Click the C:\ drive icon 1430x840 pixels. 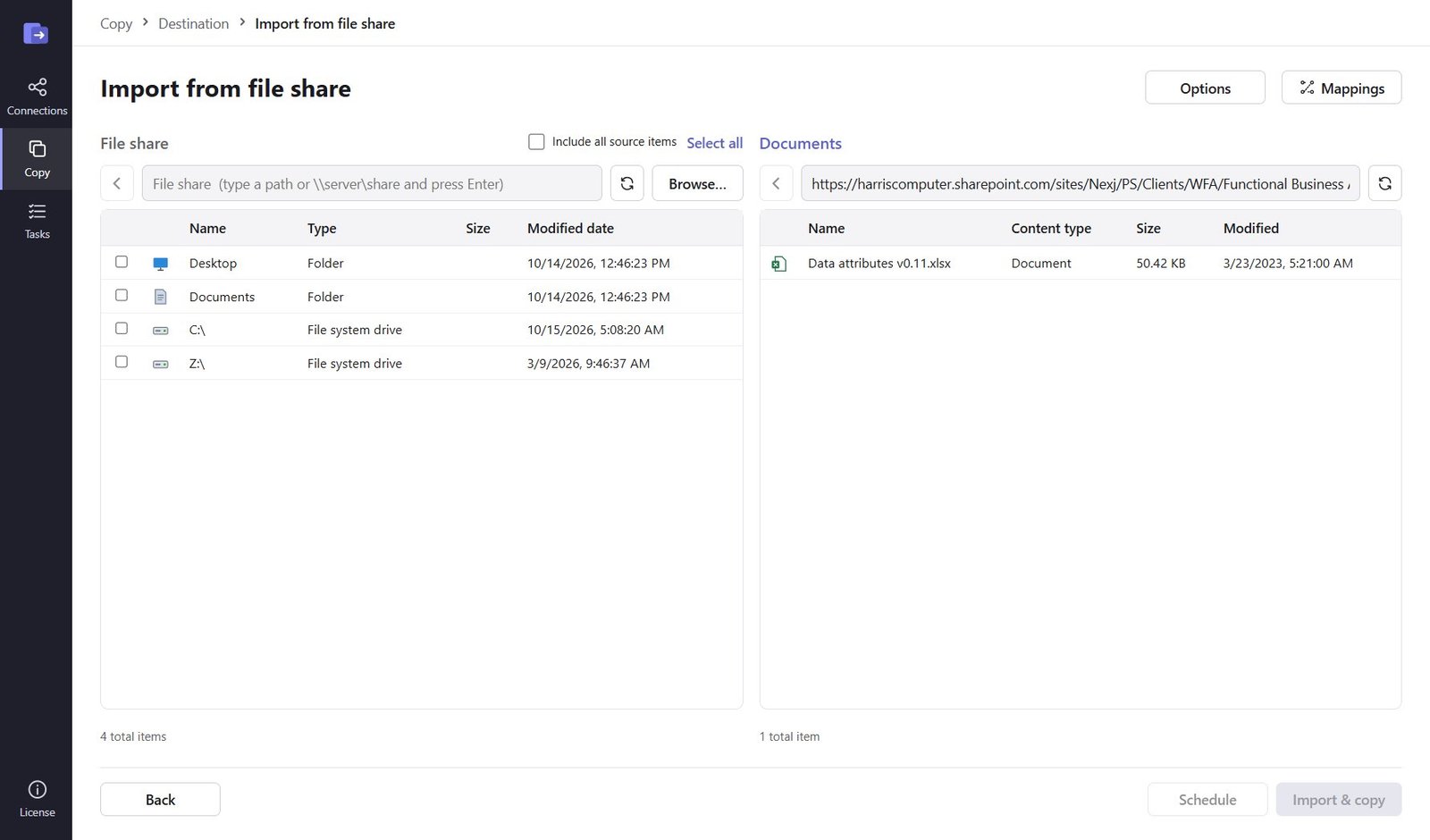click(161, 331)
